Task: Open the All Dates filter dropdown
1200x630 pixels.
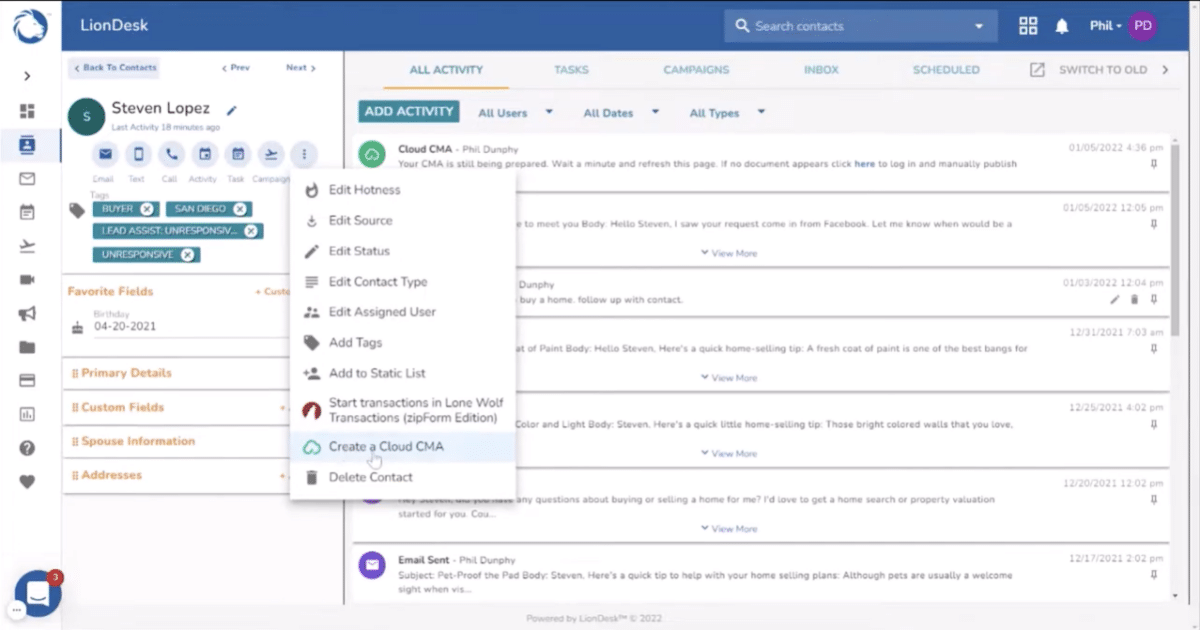Action: [621, 113]
